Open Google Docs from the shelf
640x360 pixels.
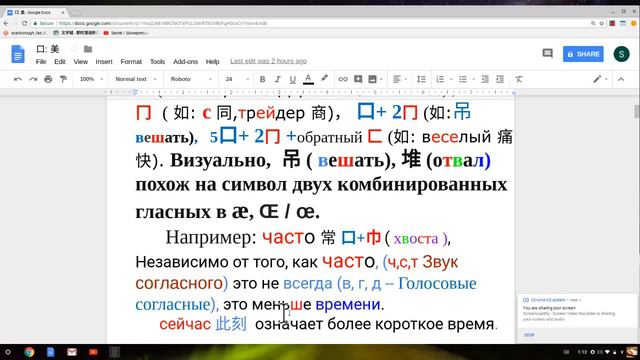(x=50, y=352)
